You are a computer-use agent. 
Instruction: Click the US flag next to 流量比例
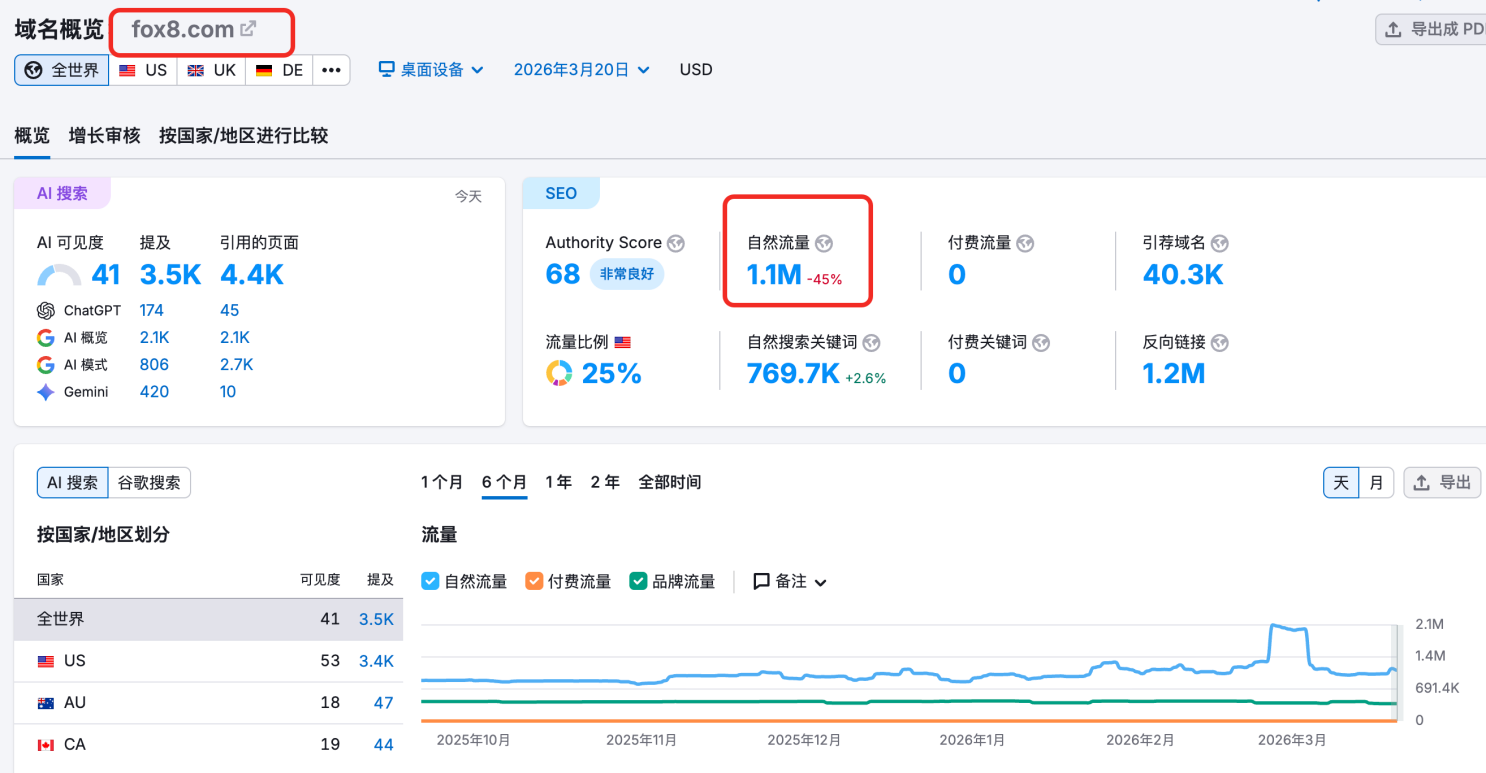pos(623,343)
